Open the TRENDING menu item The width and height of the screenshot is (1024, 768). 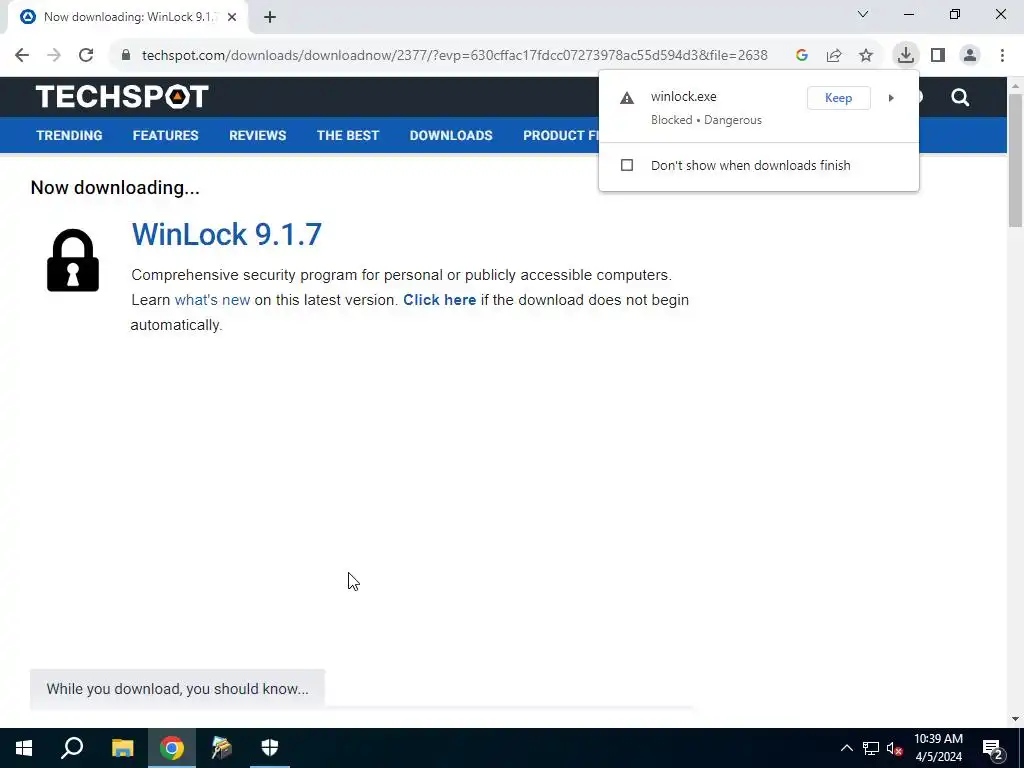[x=69, y=135]
